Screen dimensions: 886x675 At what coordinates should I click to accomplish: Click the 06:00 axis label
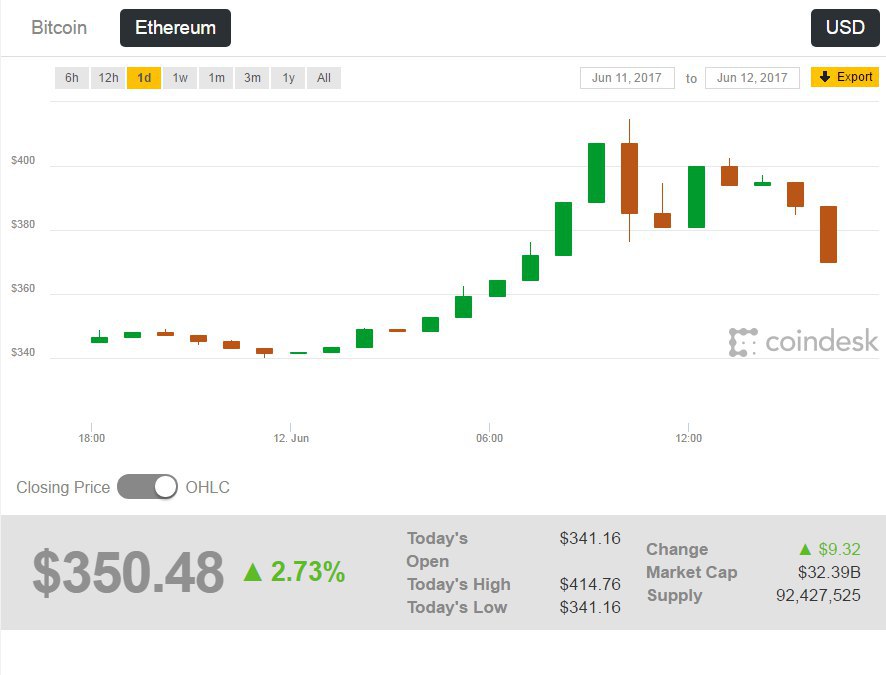489,438
